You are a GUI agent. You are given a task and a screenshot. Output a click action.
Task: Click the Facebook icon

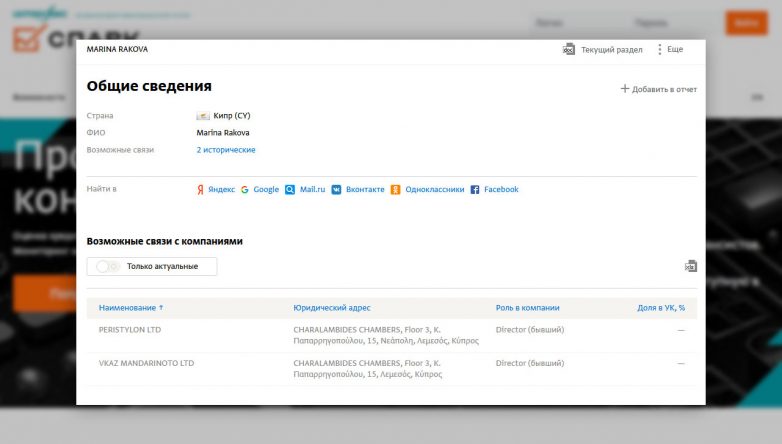pyautogui.click(x=475, y=189)
